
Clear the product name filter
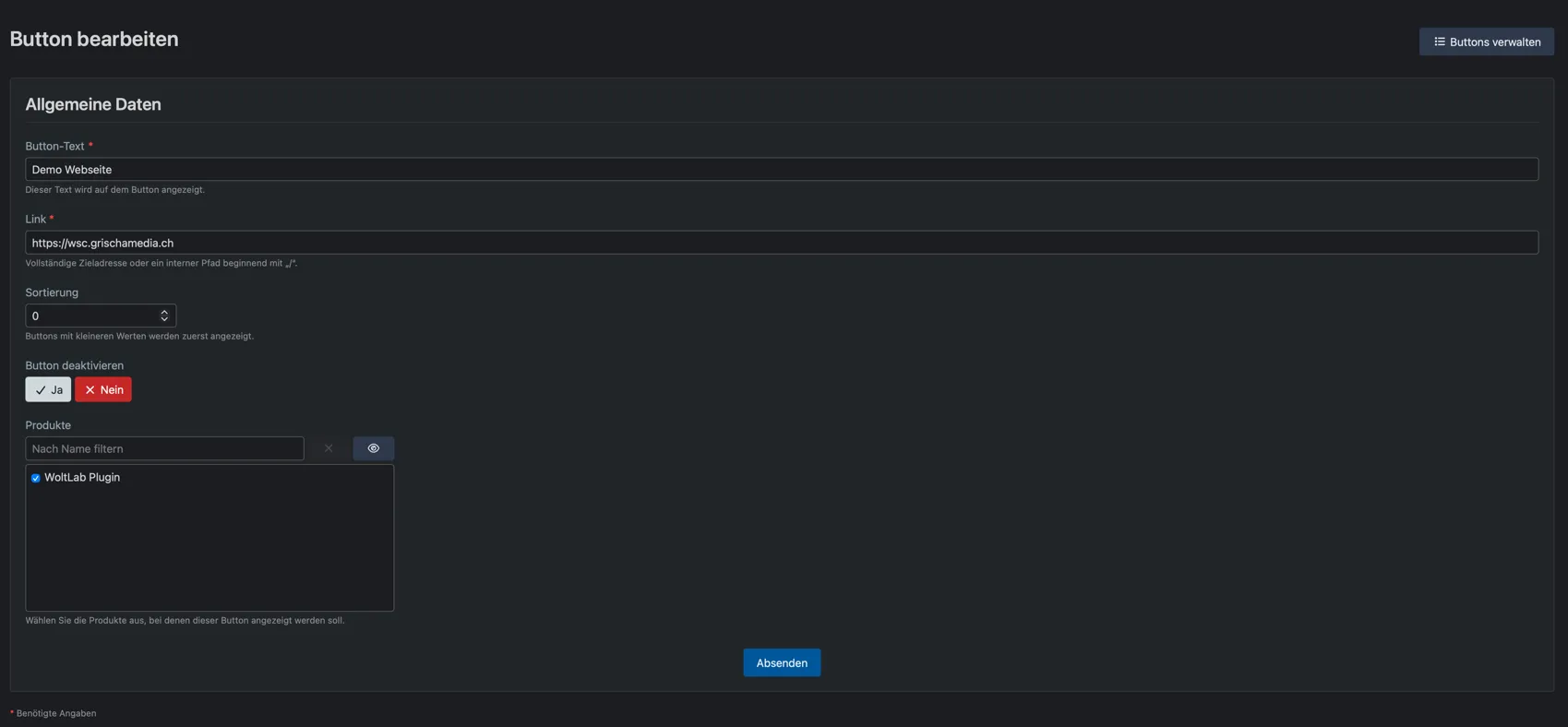tap(329, 448)
